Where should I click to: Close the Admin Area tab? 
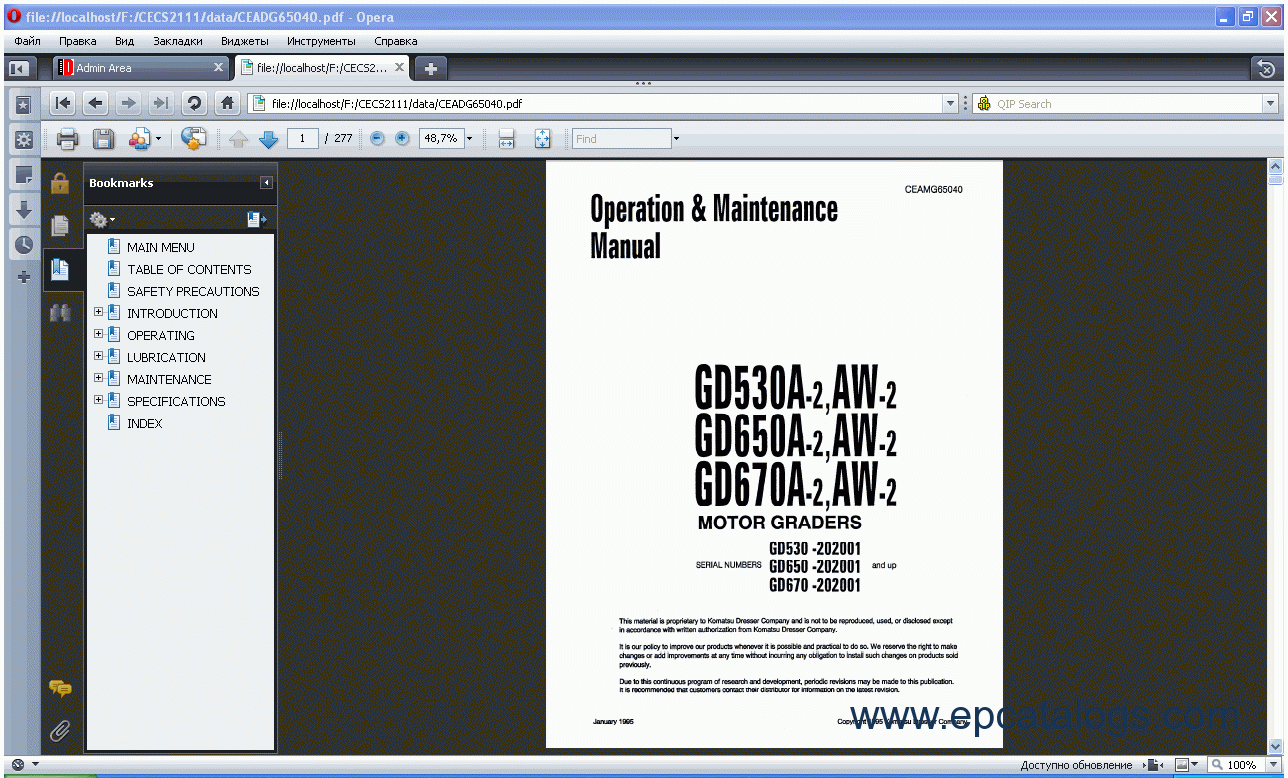pyautogui.click(x=219, y=68)
